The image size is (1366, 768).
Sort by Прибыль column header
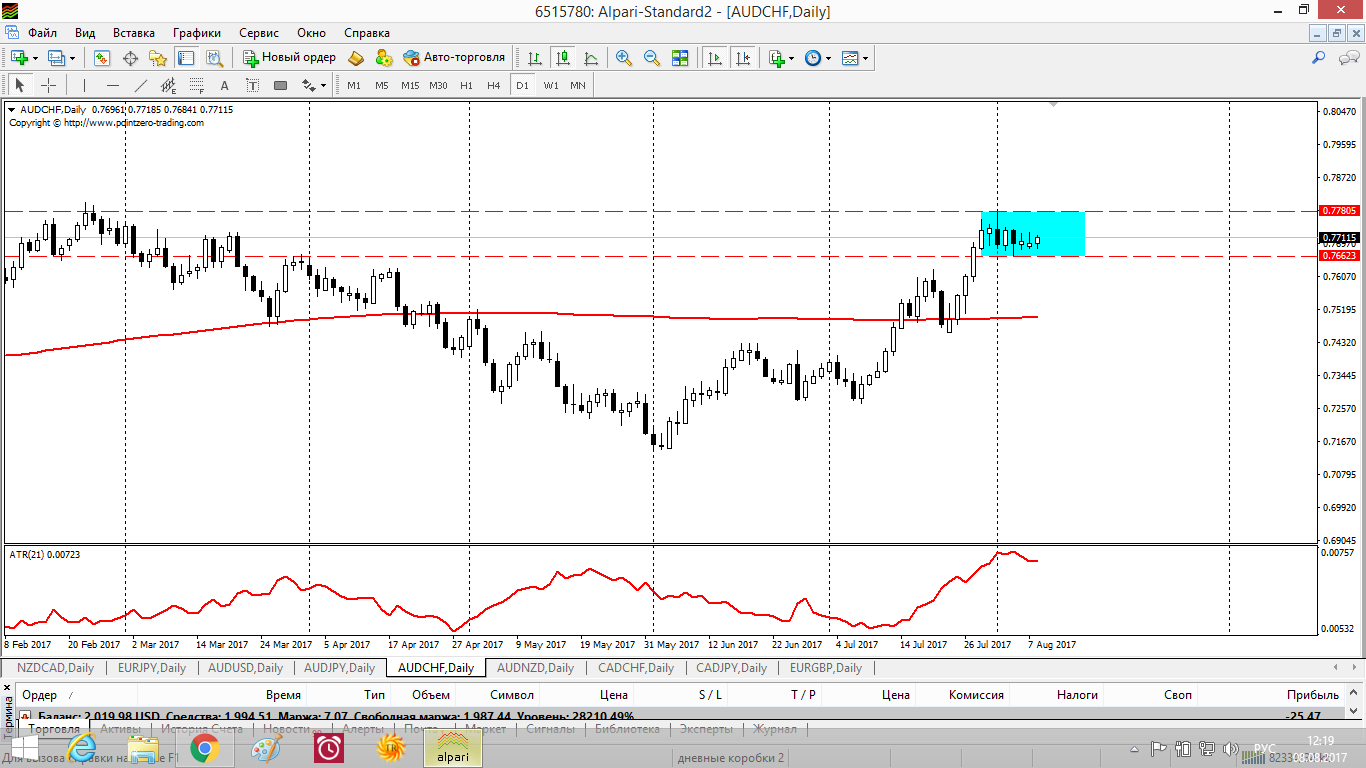(1312, 694)
